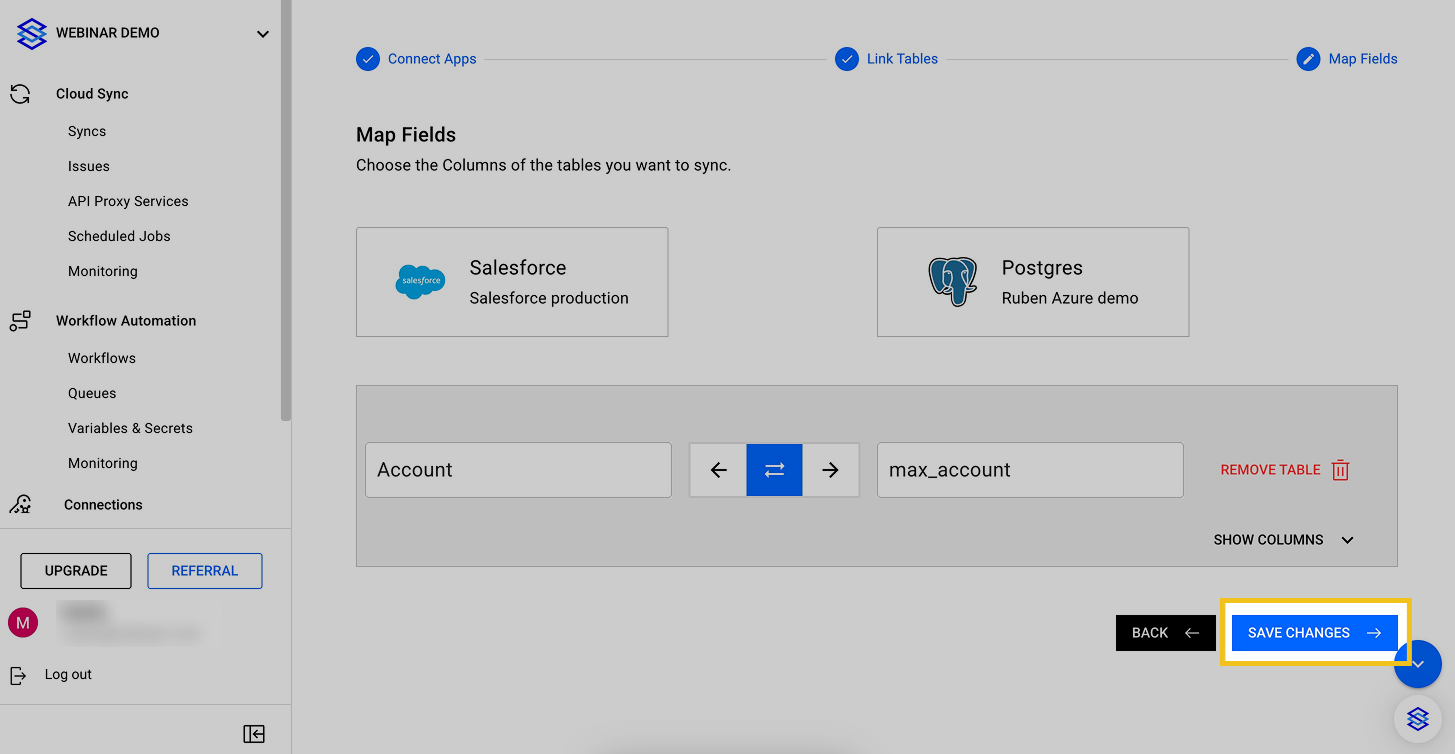The image size is (1455, 754).
Task: Click the max_account table field
Action: [1029, 470]
